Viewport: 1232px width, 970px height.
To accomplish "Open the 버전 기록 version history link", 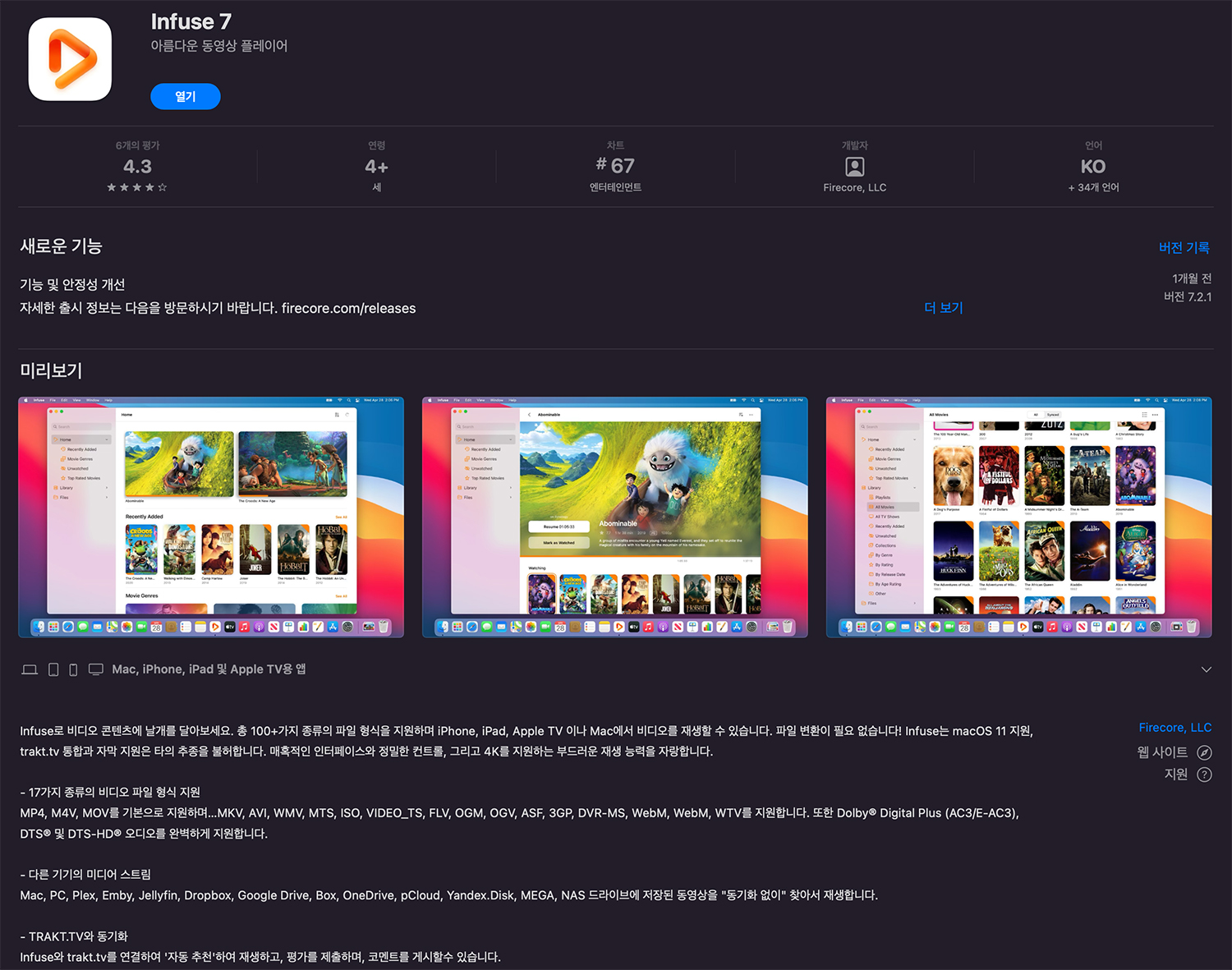I will (x=1184, y=247).
